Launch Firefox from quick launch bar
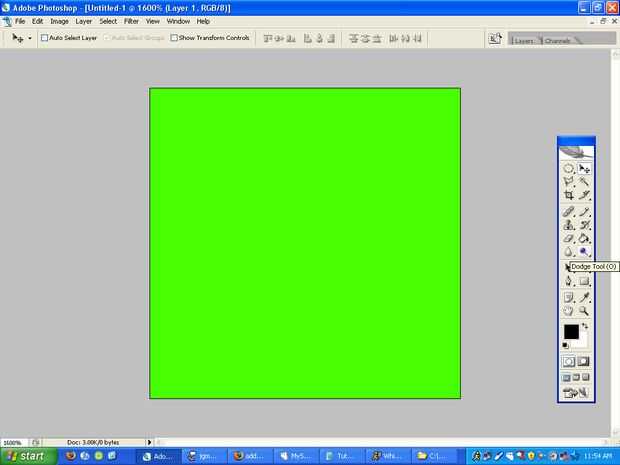This screenshot has width=620, height=465. click(x=71, y=456)
